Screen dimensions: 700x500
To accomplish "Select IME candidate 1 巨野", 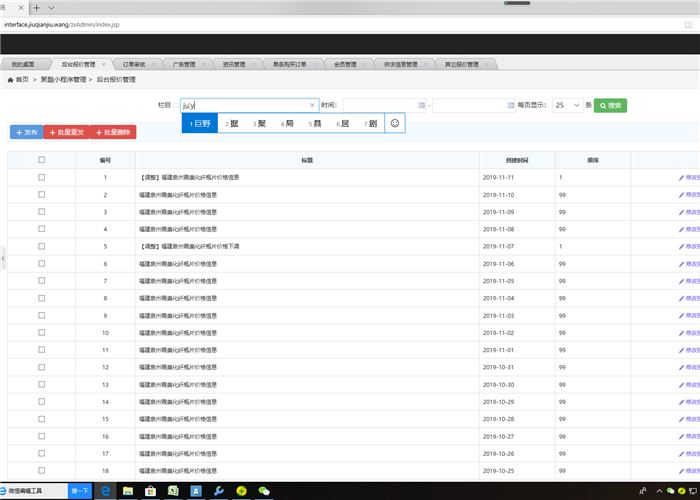I will coord(200,124).
